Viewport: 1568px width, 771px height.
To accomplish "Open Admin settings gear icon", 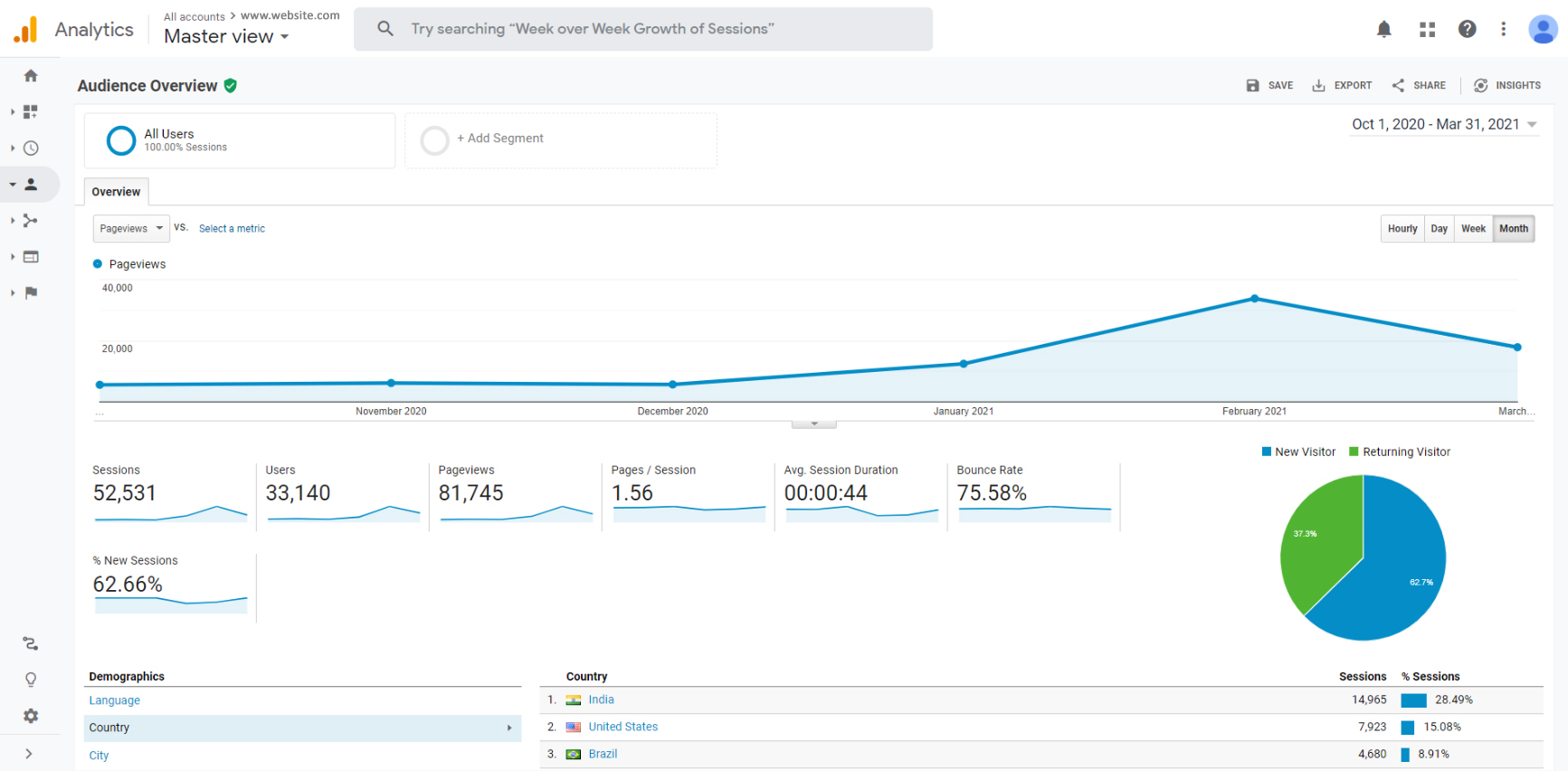I will 31,716.
